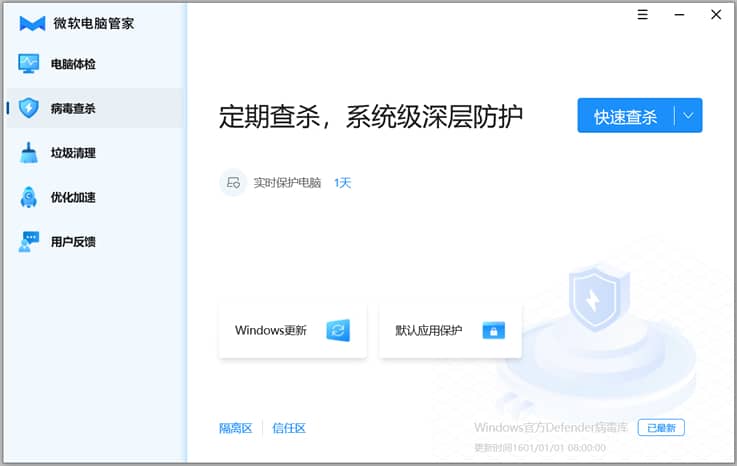The image size is (737, 466).
Task: Open the 默认应用保护 card text
Action: coord(429,331)
